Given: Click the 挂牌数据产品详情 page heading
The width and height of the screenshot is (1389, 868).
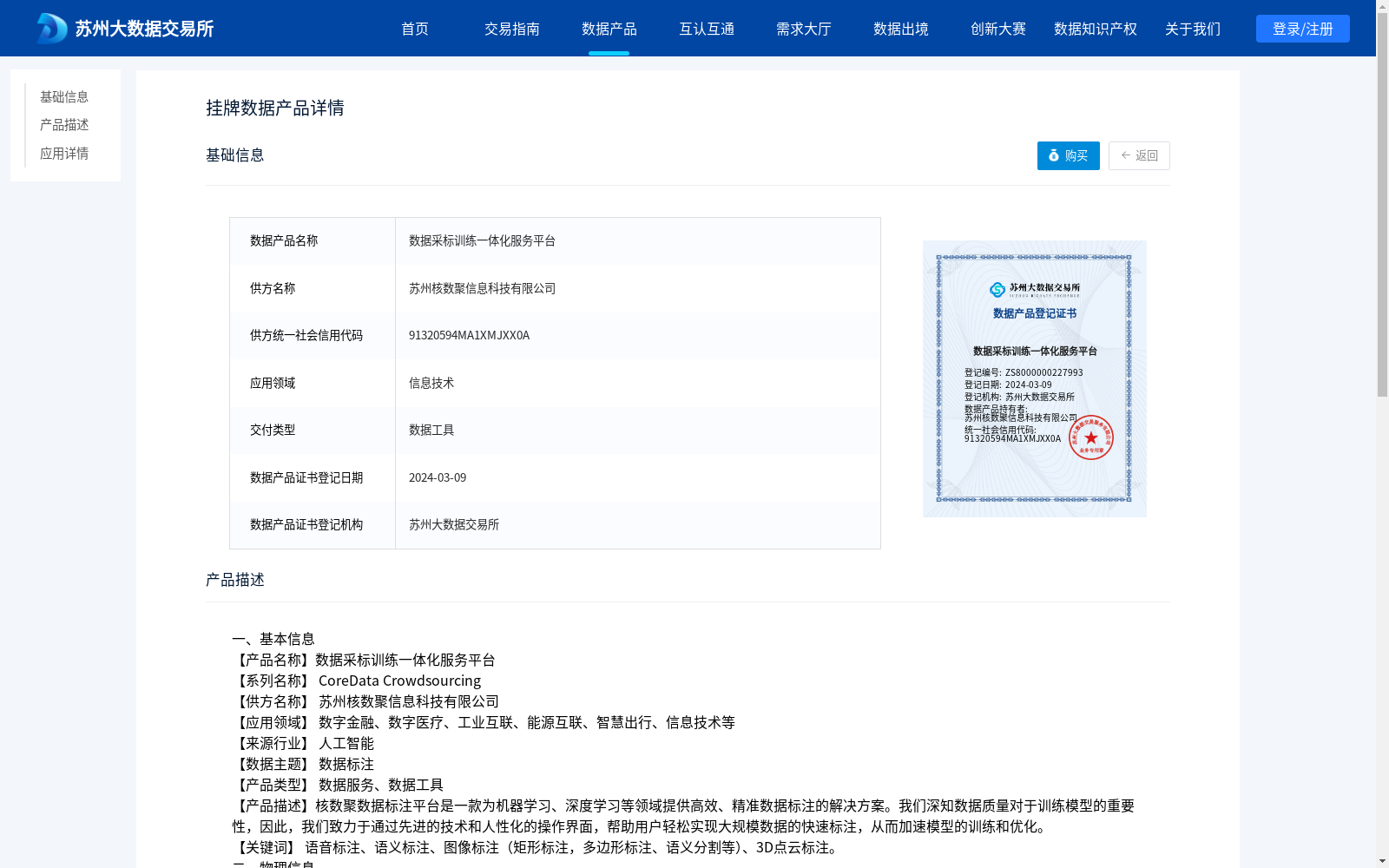Looking at the screenshot, I should tap(275, 108).
